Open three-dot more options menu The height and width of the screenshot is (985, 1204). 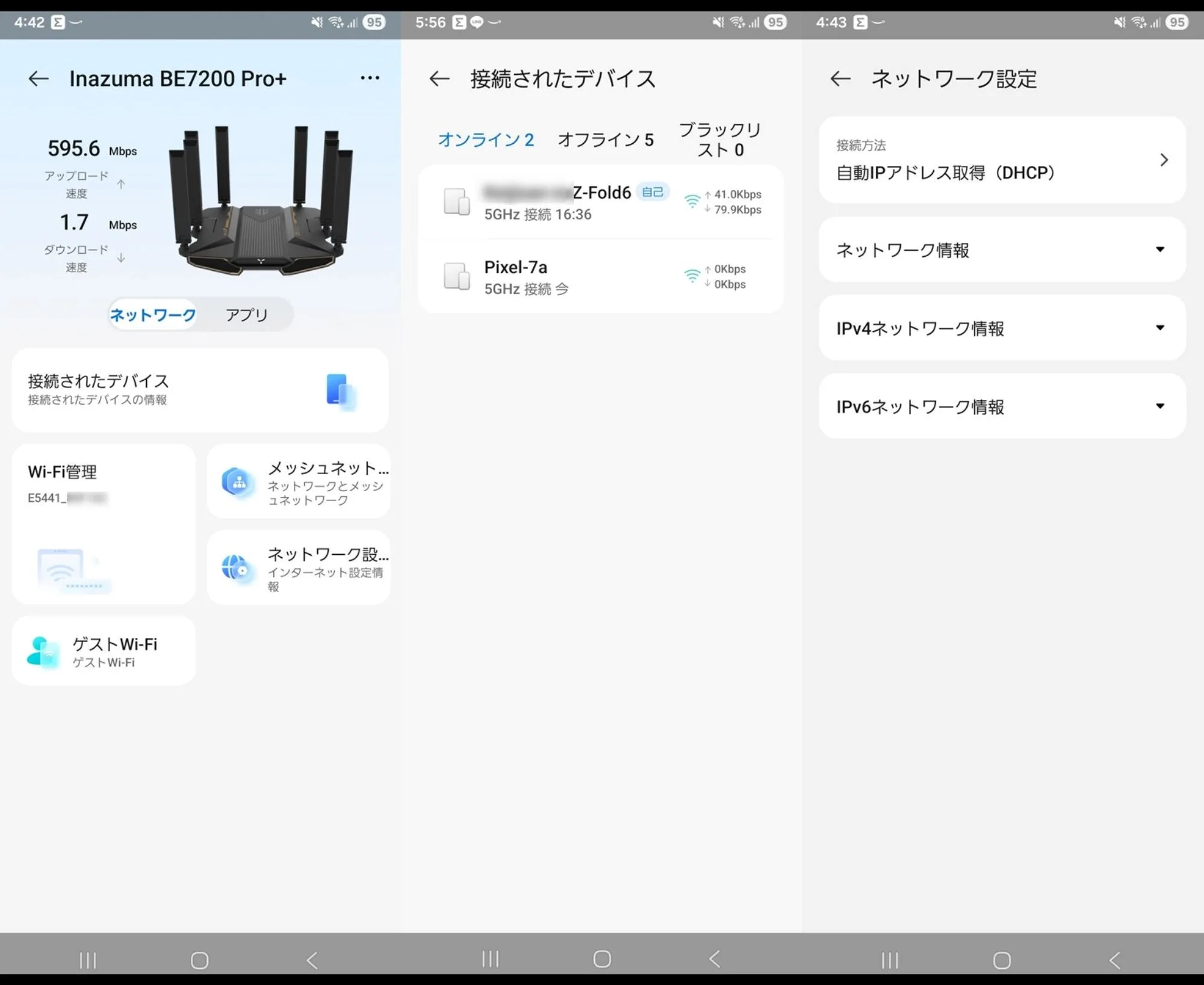pyautogui.click(x=370, y=78)
